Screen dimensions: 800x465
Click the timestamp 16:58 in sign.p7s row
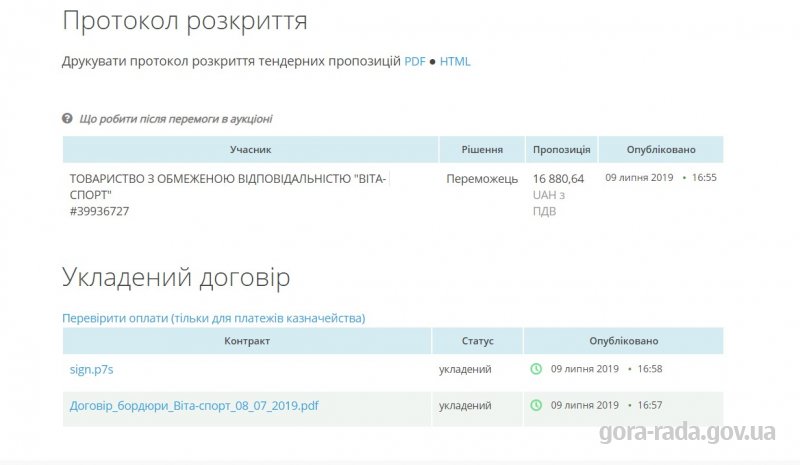pos(649,369)
